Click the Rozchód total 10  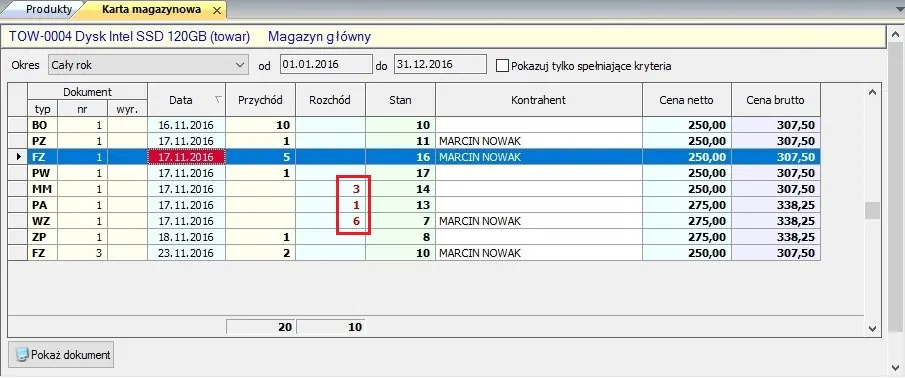pyautogui.click(x=331, y=327)
